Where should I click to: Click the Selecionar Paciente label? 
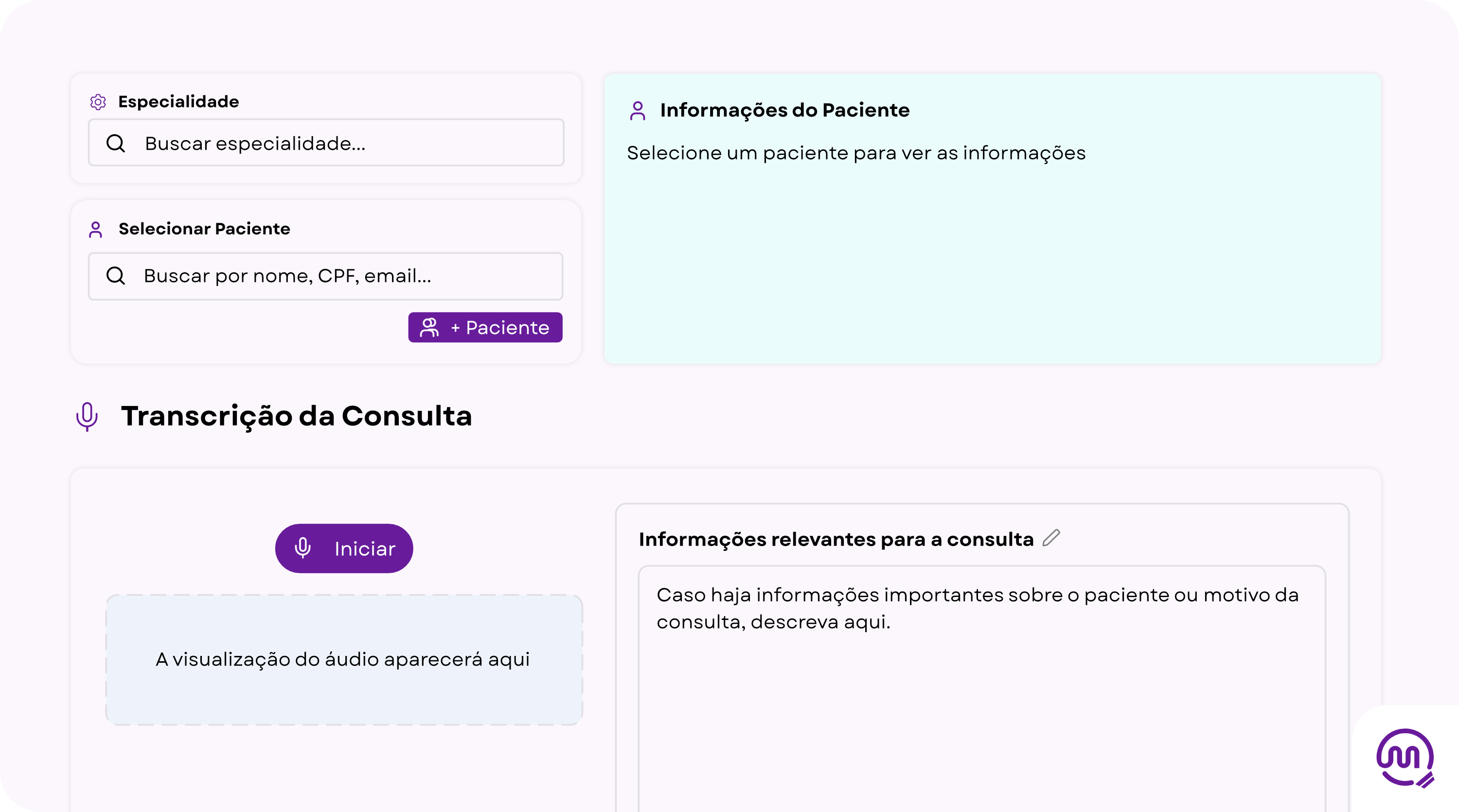coord(204,229)
